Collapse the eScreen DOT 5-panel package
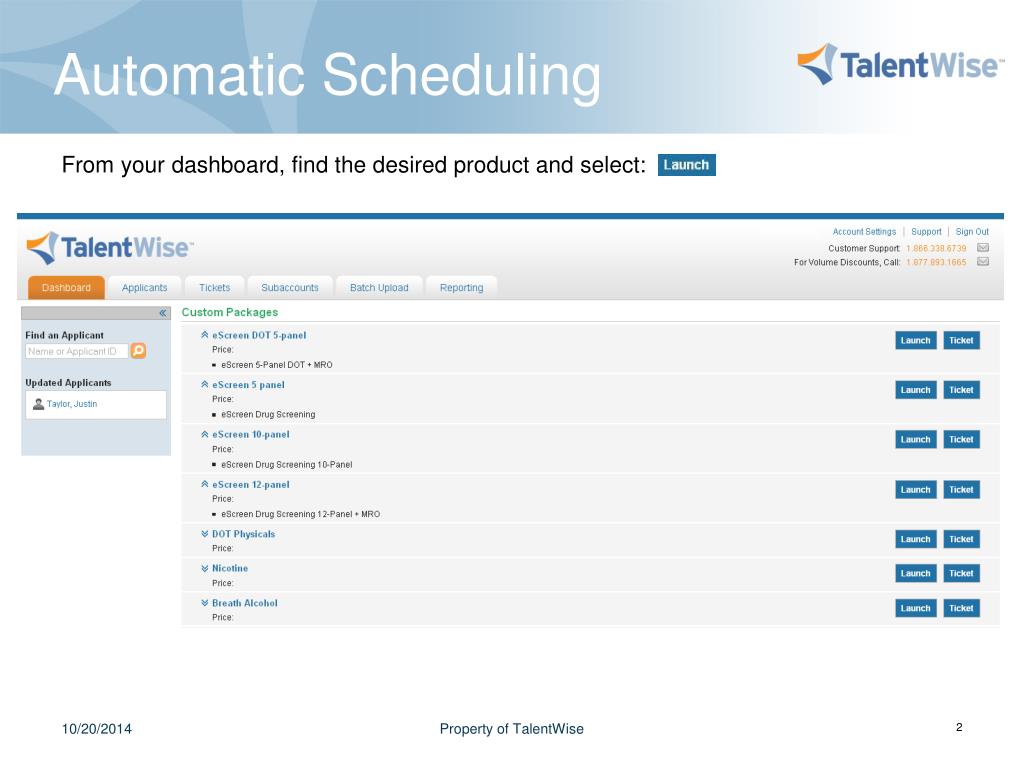Image resolution: width=1024 pixels, height=768 pixels. [x=204, y=334]
